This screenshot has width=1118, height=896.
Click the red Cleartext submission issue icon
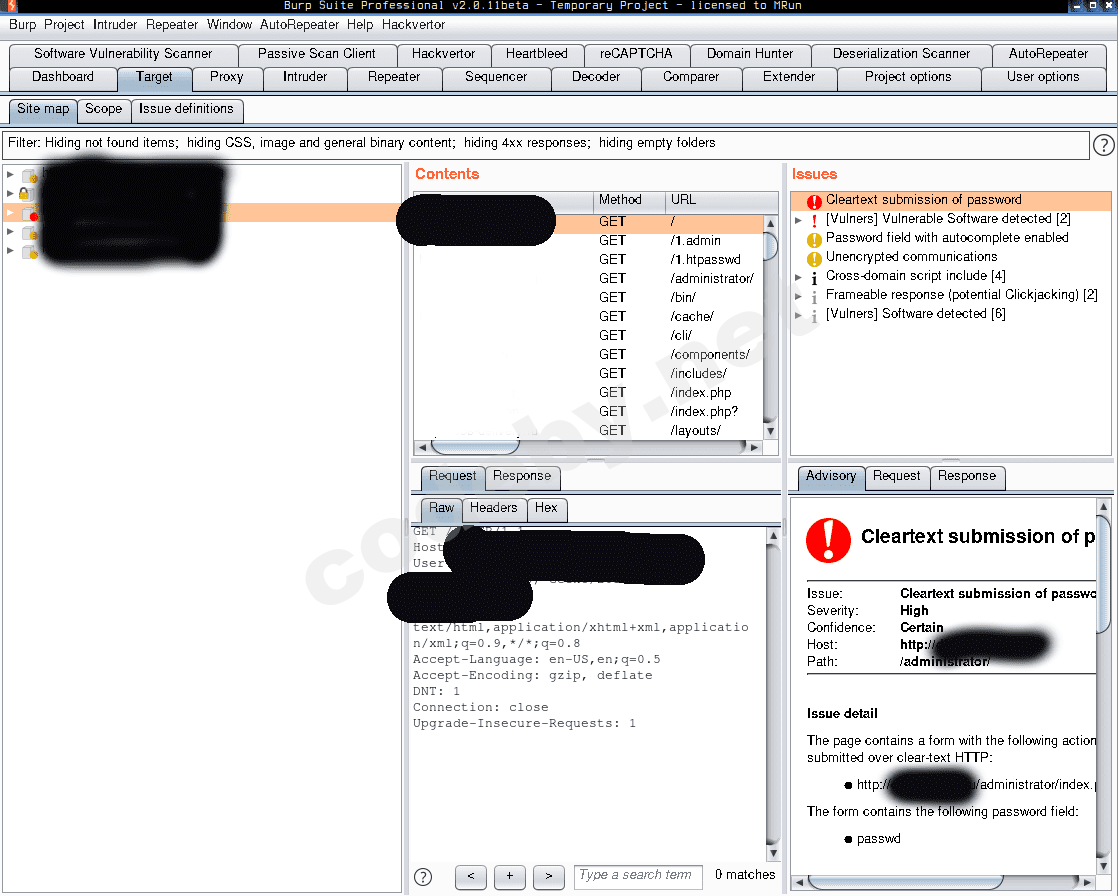point(814,201)
